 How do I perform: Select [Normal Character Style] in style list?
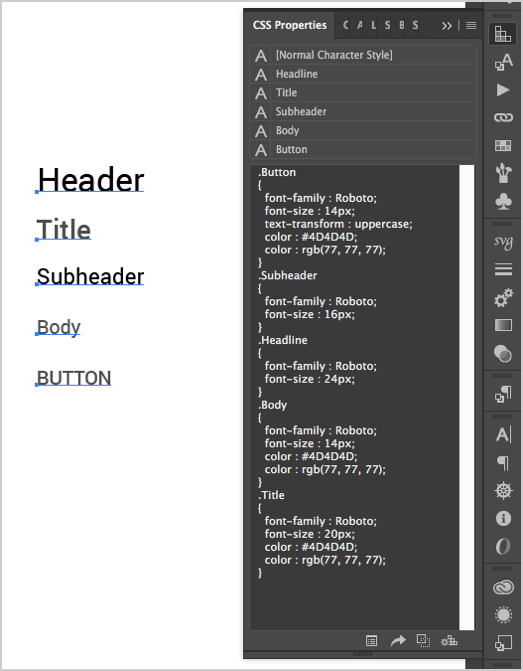[363, 55]
